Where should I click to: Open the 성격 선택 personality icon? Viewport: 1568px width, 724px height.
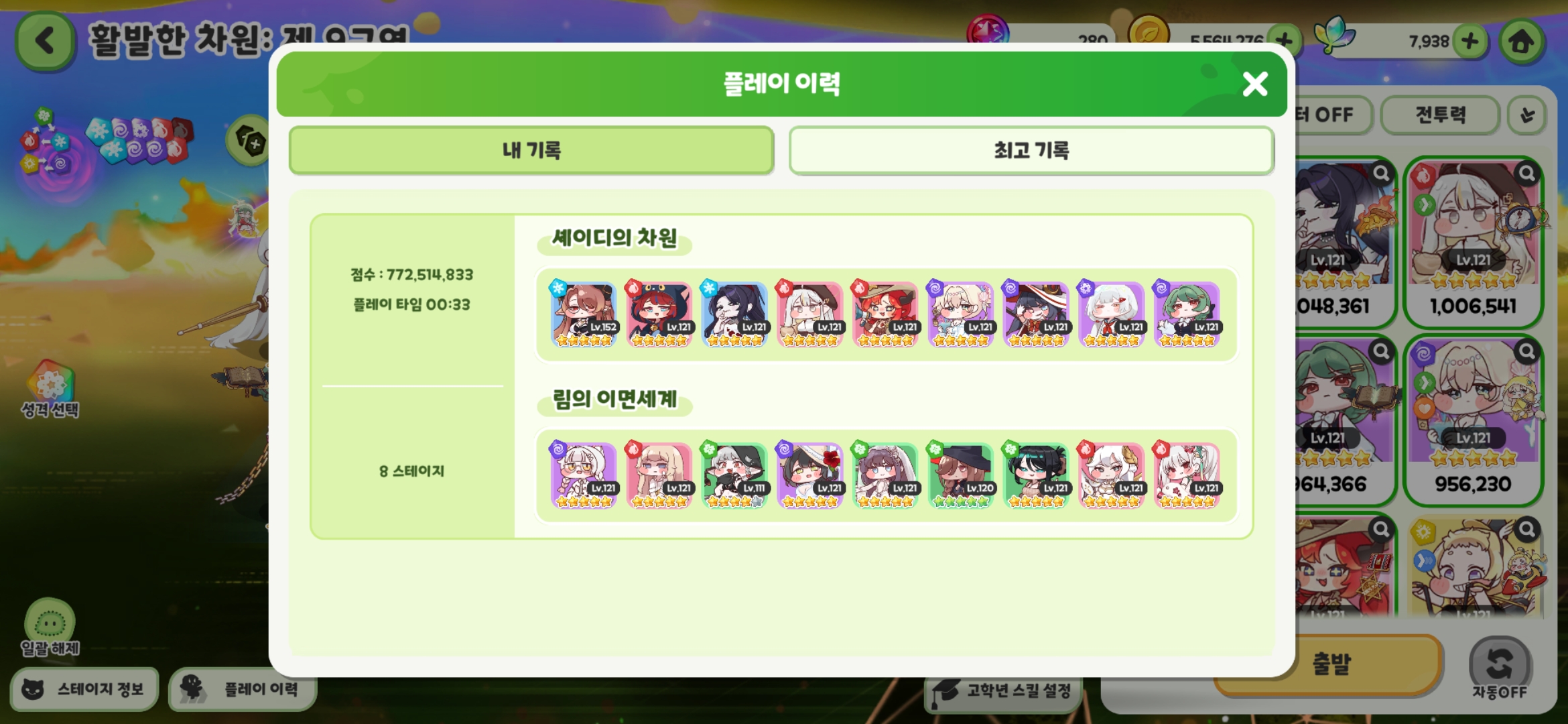point(50,389)
